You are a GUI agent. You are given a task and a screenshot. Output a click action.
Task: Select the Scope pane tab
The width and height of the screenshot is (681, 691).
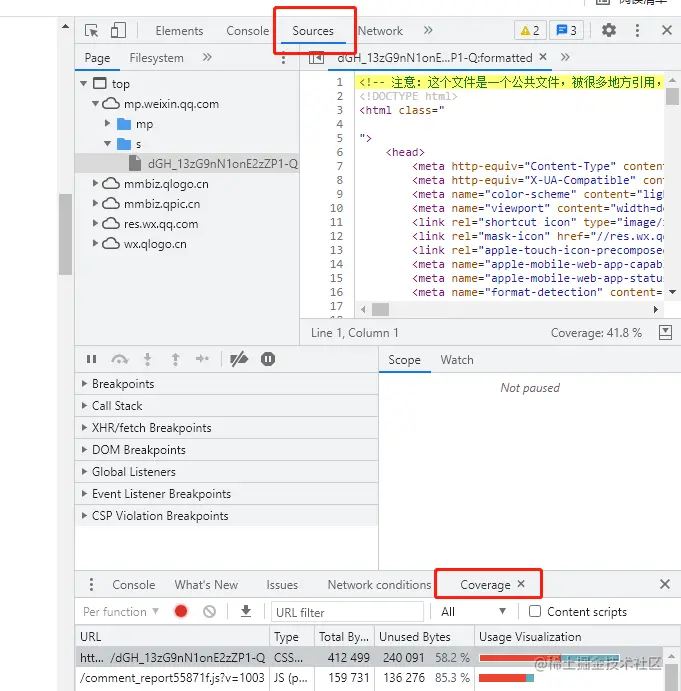click(404, 360)
